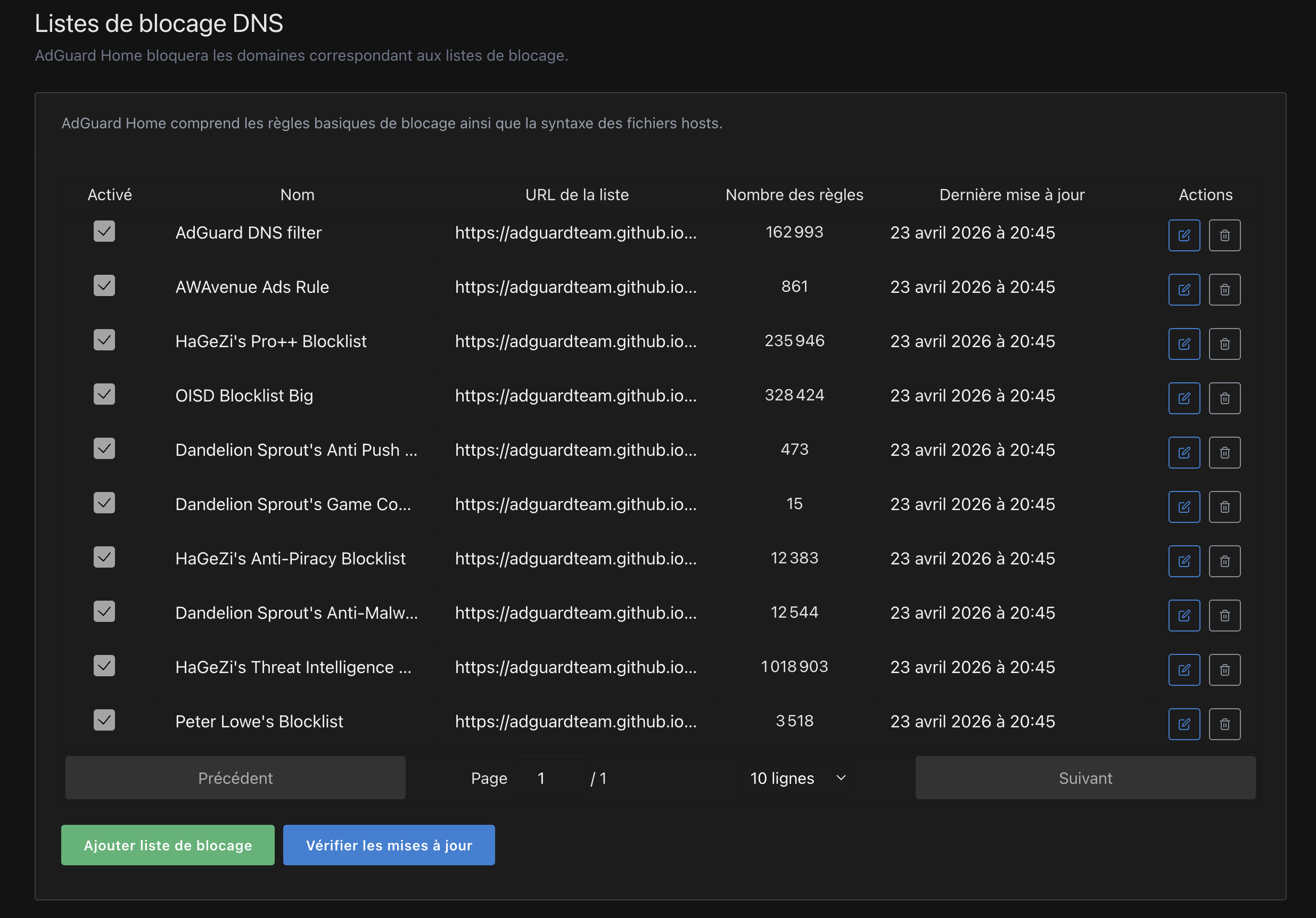
Task: Open the 10 lignes rows dropdown
Action: pyautogui.click(x=794, y=778)
